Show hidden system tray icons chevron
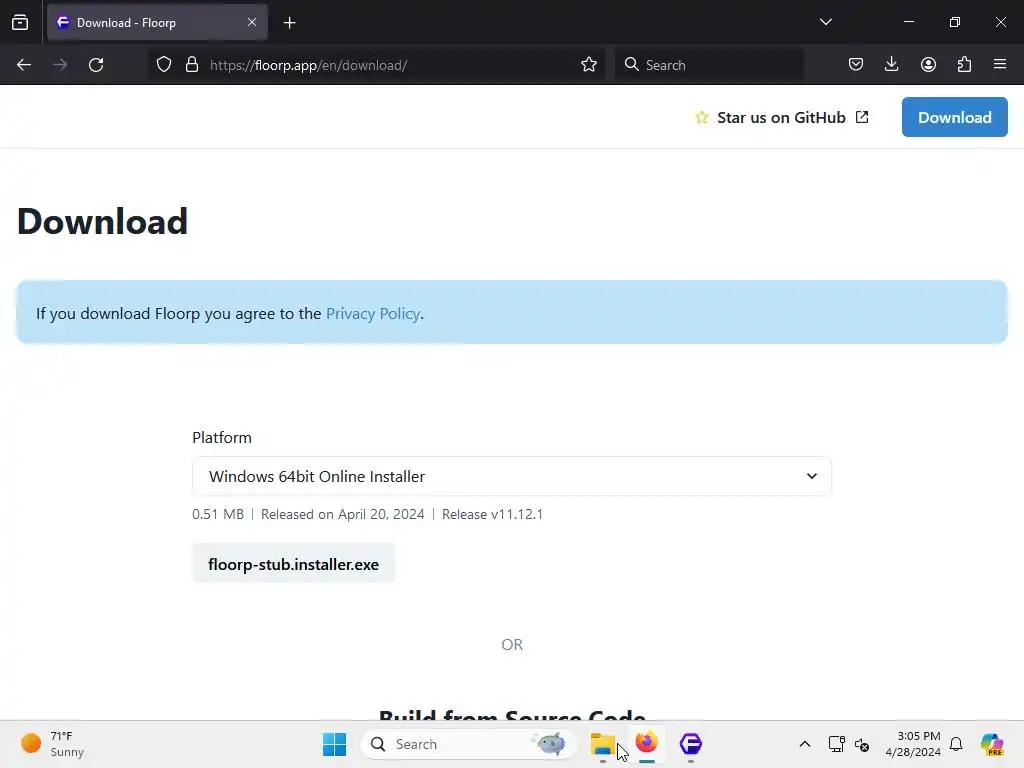Viewport: 1024px width, 768px height. coord(805,744)
